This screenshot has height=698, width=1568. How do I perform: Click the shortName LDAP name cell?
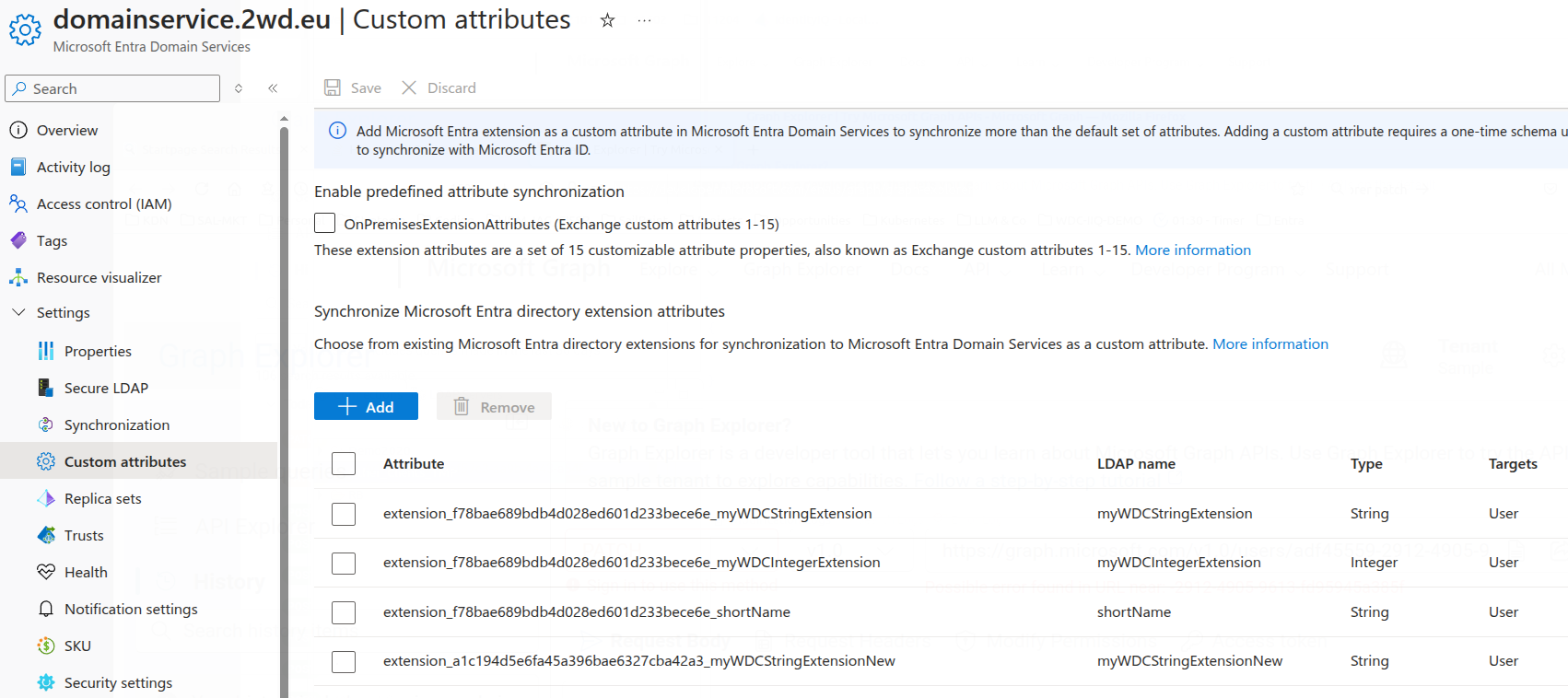tap(1134, 611)
